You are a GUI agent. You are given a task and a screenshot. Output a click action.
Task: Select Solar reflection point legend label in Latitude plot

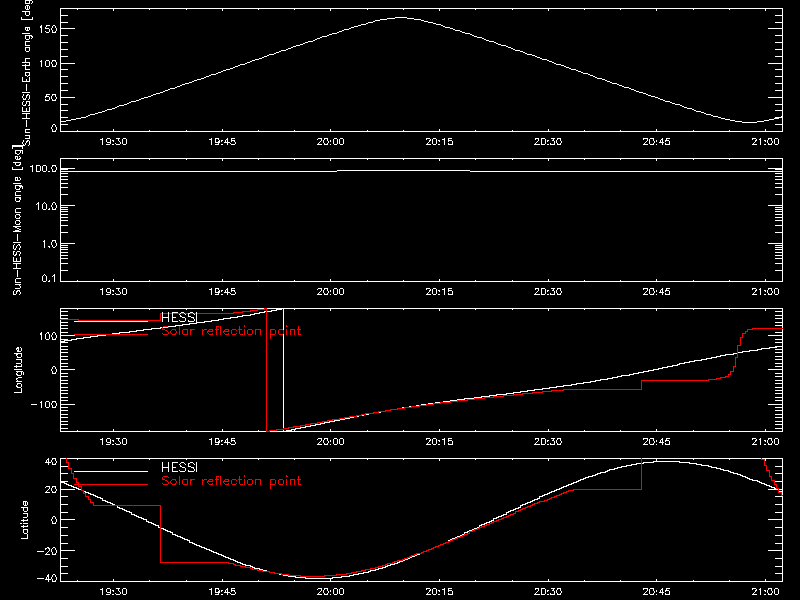click(x=231, y=481)
